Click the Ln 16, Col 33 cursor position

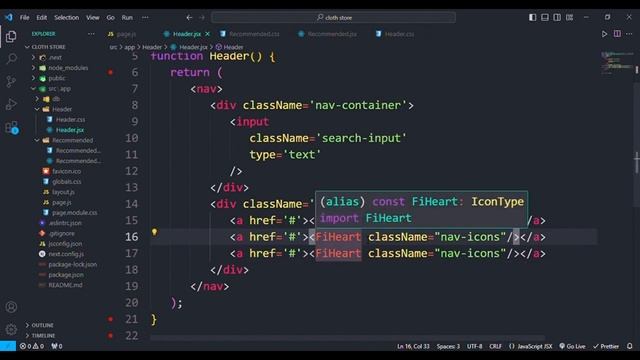point(413,346)
